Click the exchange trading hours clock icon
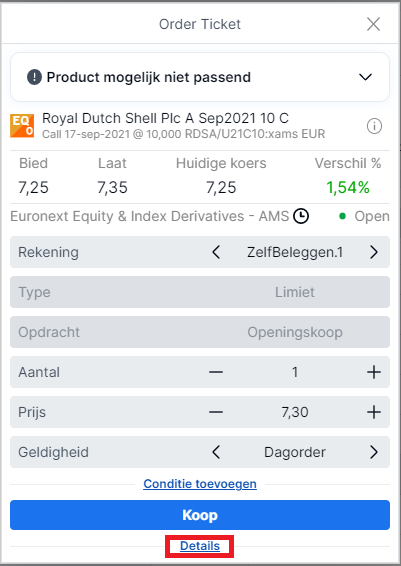The height and width of the screenshot is (566, 401). (301, 217)
